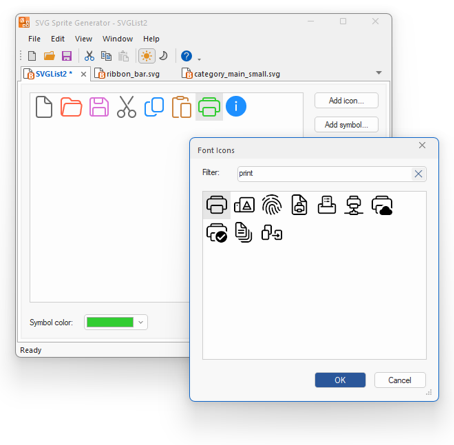Choose the stacked documents font icon
This screenshot has width=454, height=445.
pyautogui.click(x=244, y=232)
